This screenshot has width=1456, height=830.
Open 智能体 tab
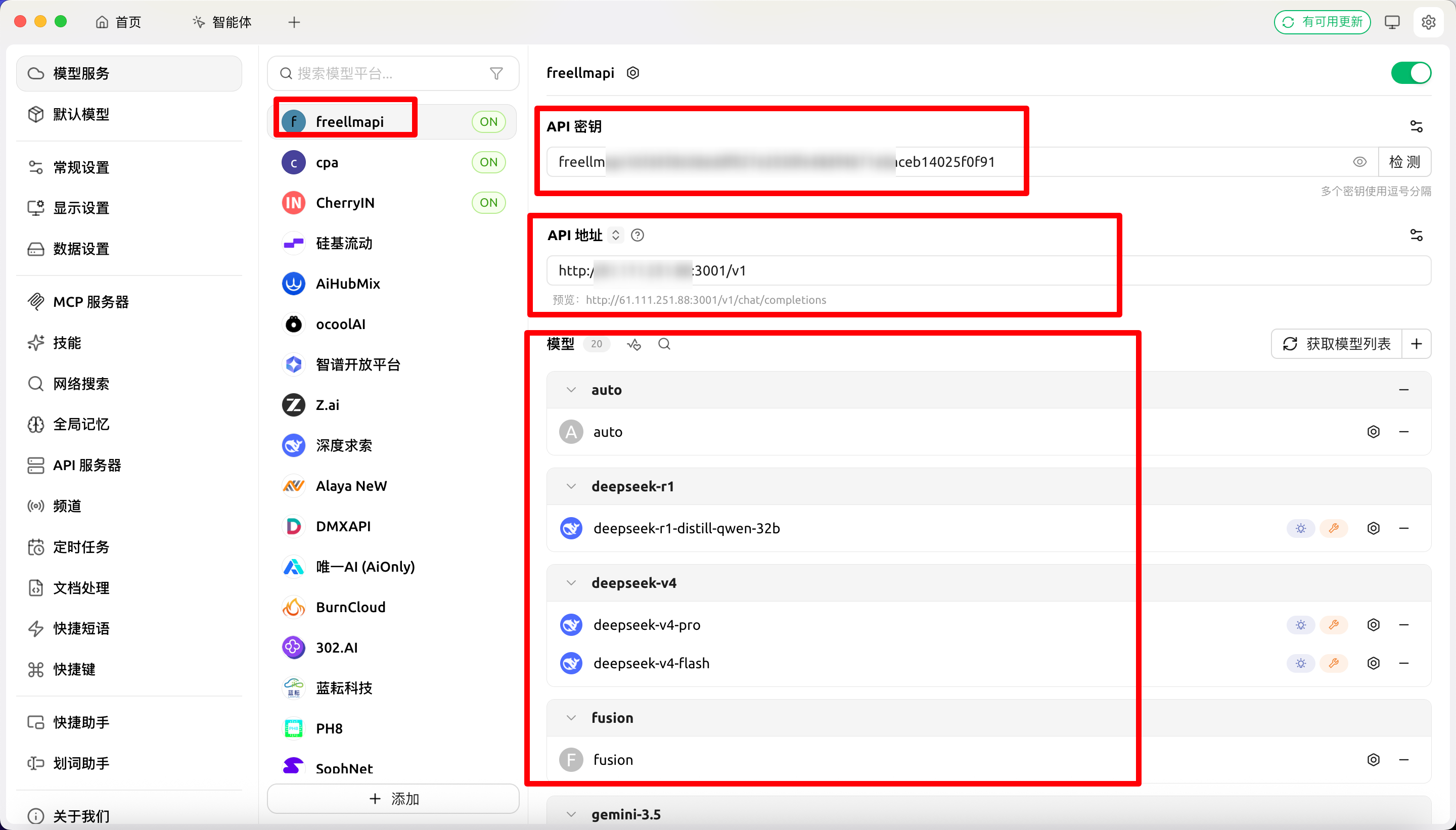tap(222, 22)
